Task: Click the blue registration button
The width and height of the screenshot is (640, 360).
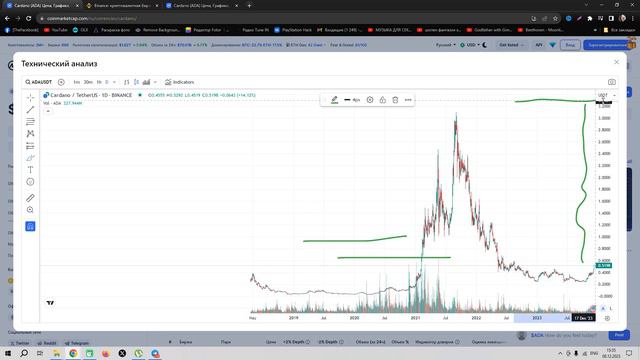Action: pos(607,45)
